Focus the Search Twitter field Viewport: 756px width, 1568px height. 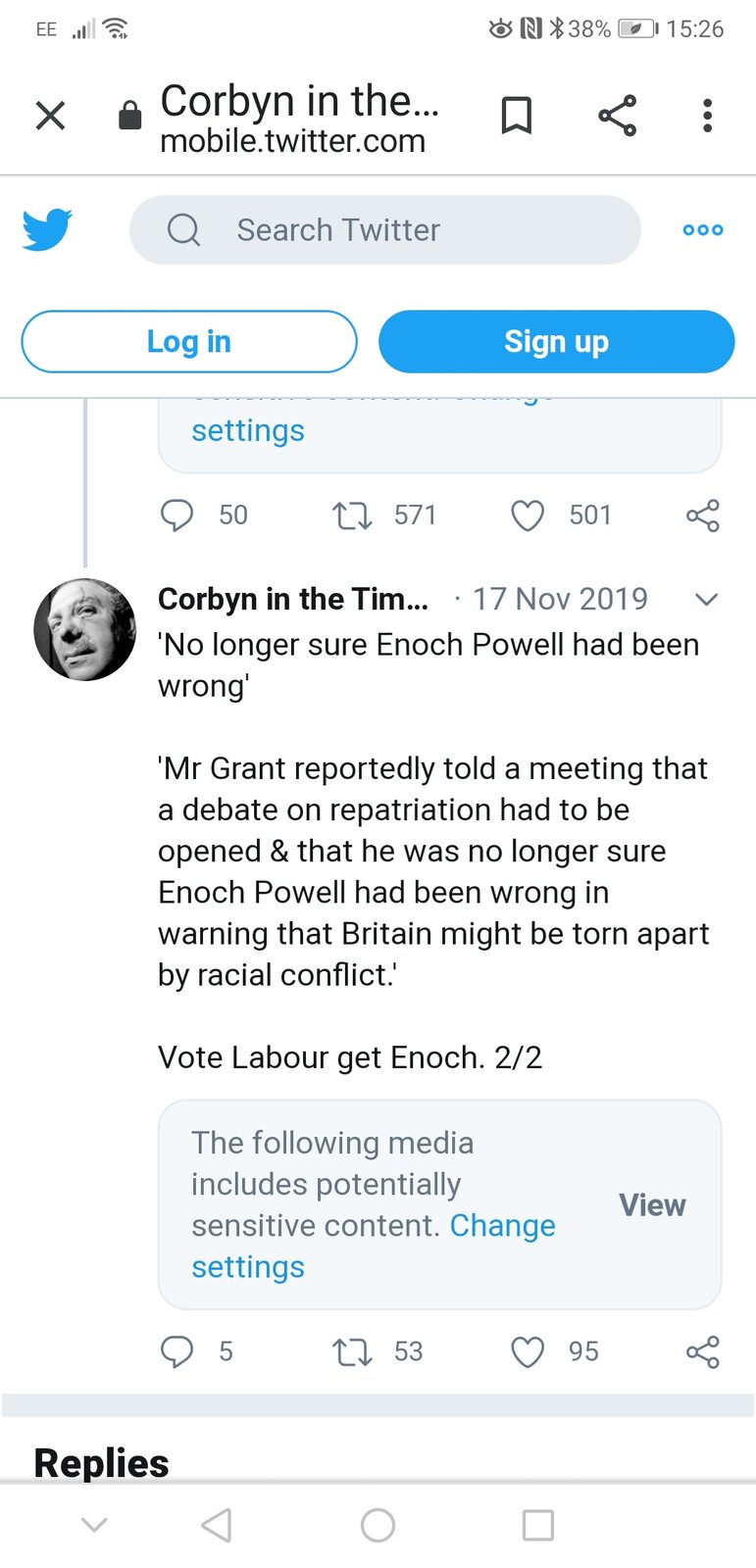(x=385, y=229)
